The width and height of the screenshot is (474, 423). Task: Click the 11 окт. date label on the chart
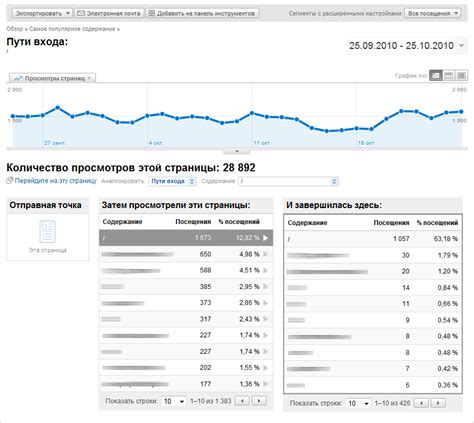[x=262, y=143]
